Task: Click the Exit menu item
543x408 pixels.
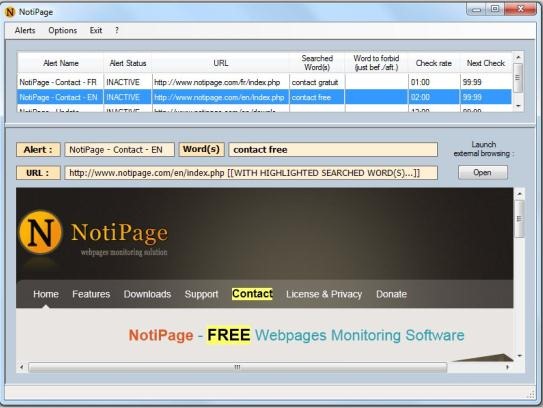Action: click(96, 30)
